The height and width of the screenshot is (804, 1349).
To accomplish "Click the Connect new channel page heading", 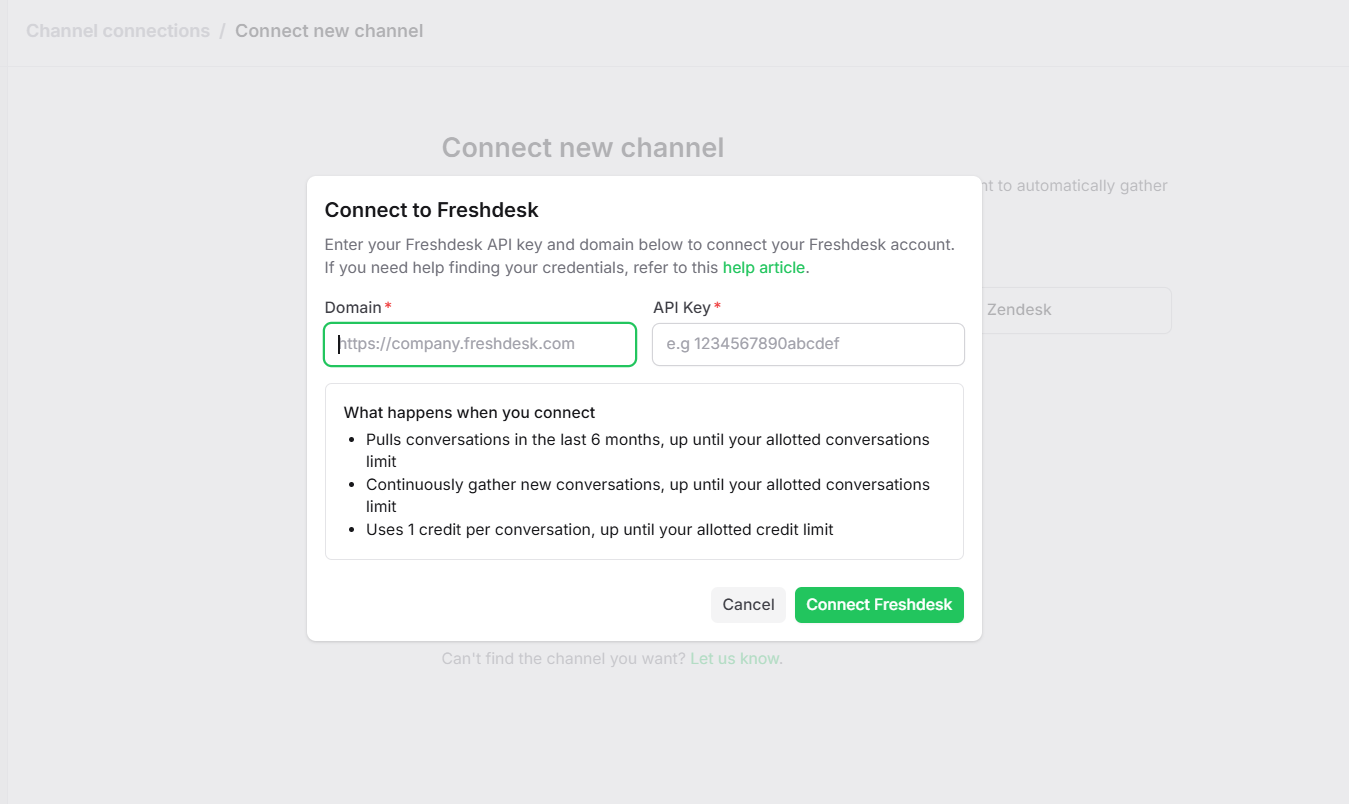I will point(582,148).
